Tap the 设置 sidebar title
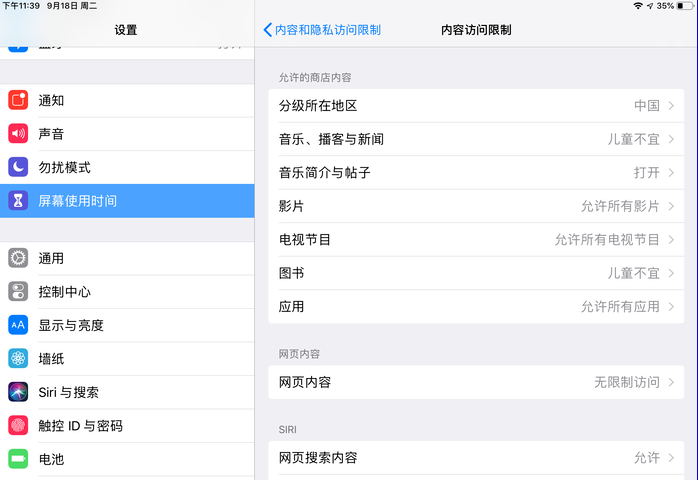The height and width of the screenshot is (480, 698). [x=126, y=30]
